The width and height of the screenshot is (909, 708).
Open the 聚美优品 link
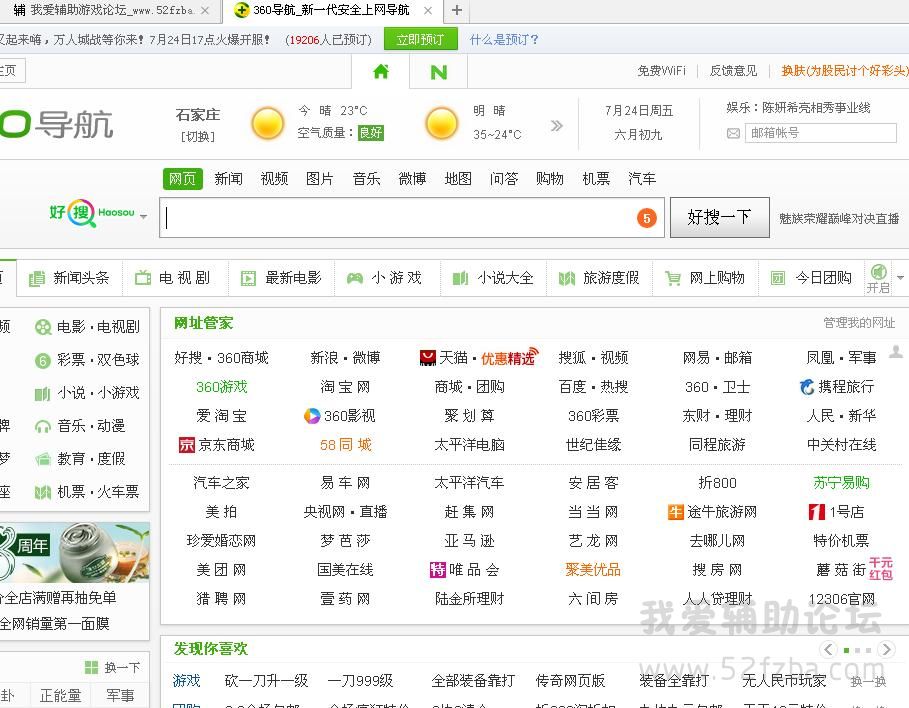tap(593, 570)
